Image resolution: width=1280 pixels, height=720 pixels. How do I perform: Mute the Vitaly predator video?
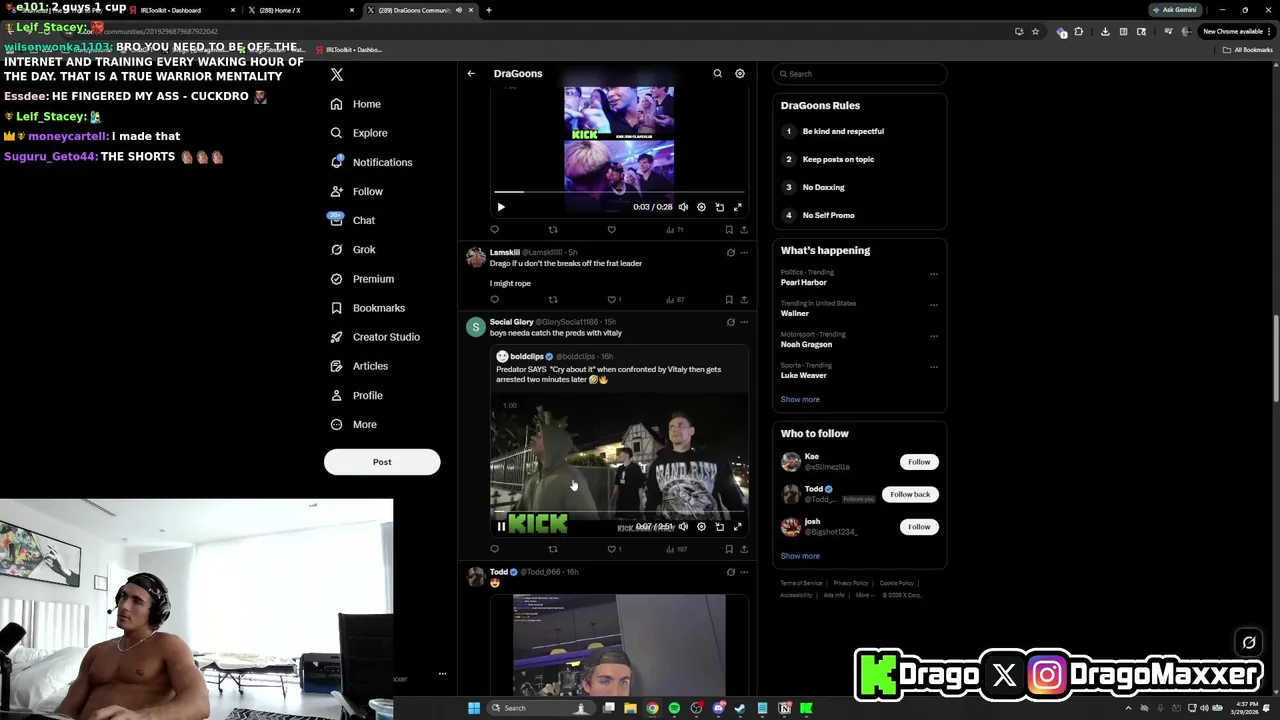pos(683,527)
